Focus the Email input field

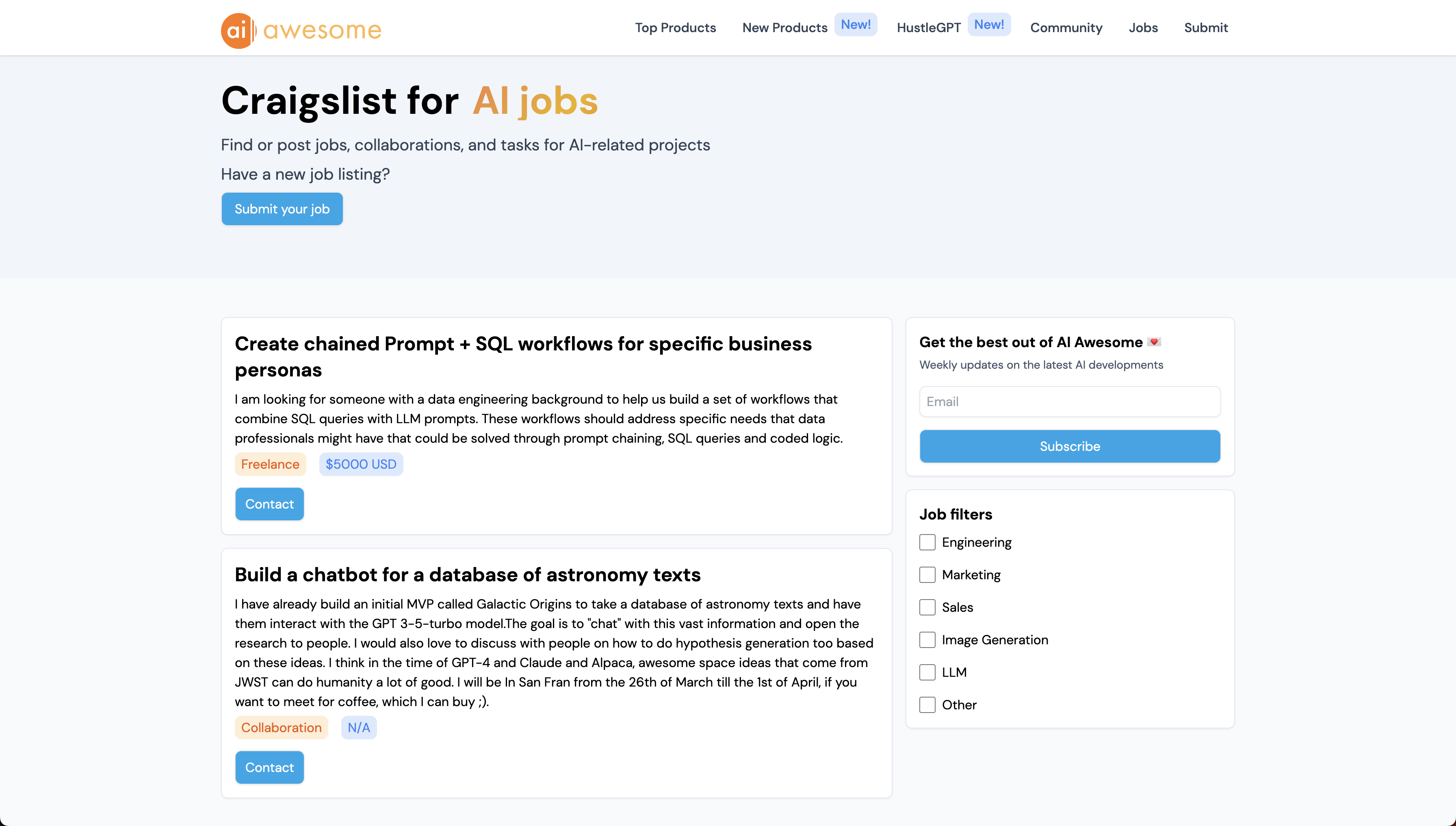1069,402
